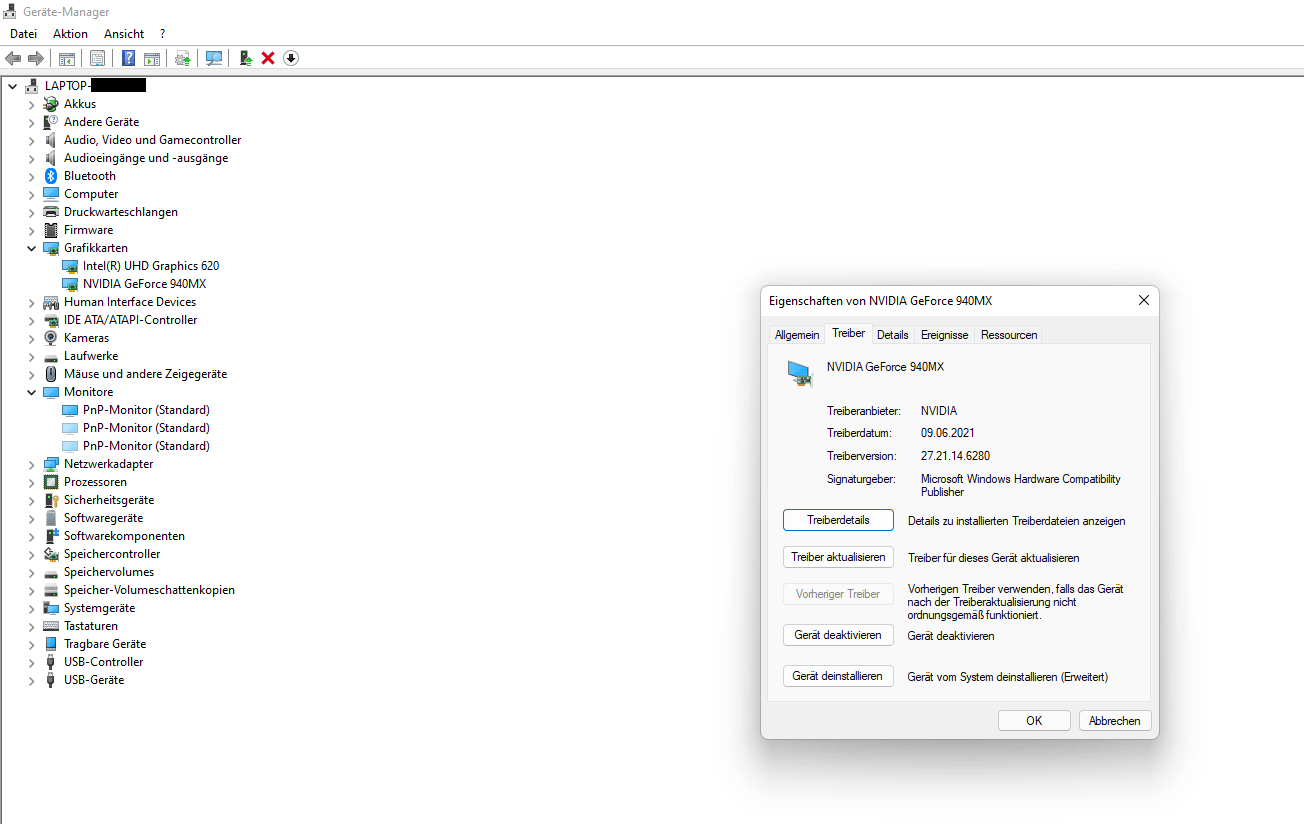Expand the Systemgeräte node
This screenshot has height=824, width=1304.
point(31,608)
